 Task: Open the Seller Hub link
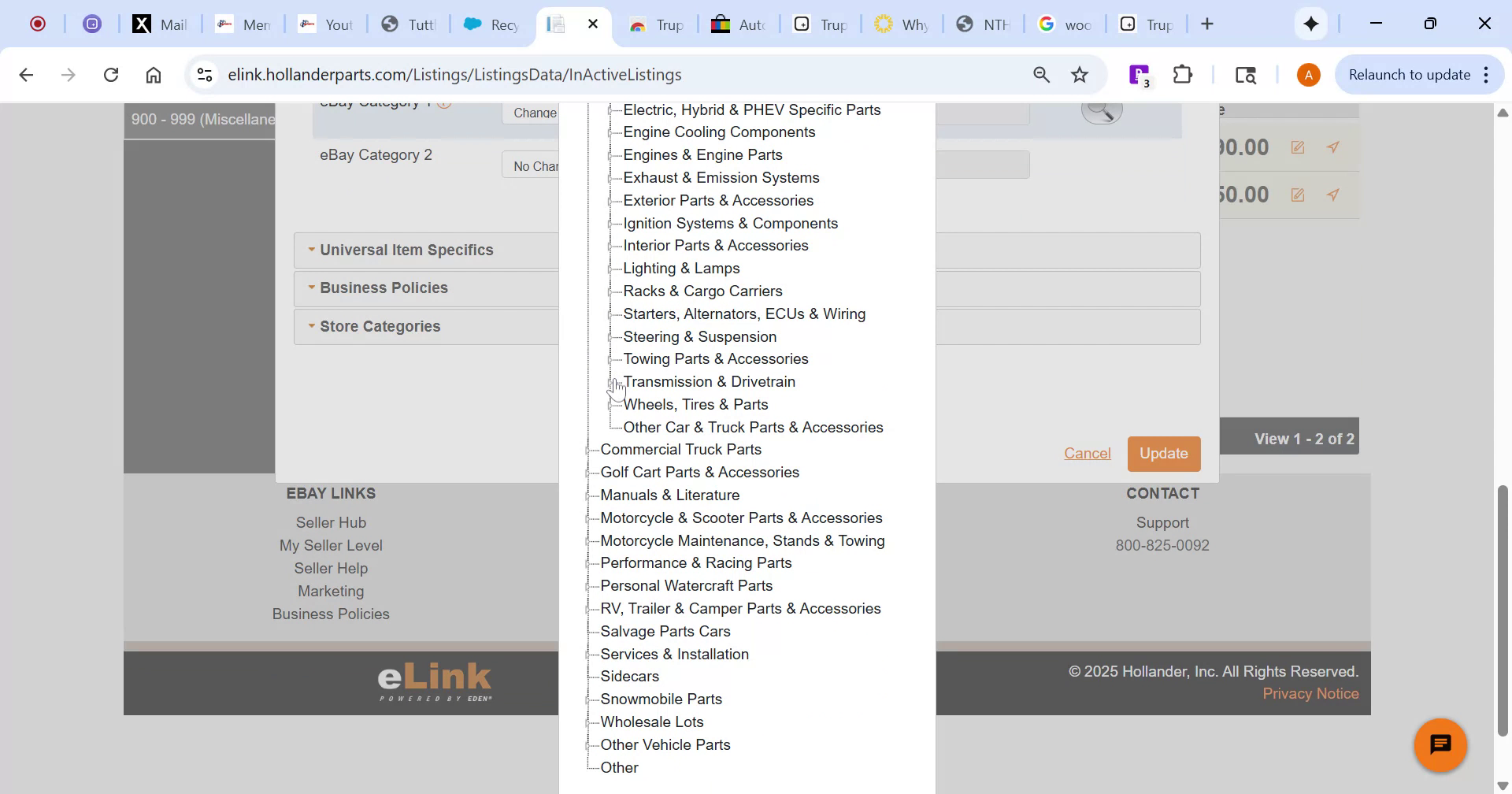331,521
